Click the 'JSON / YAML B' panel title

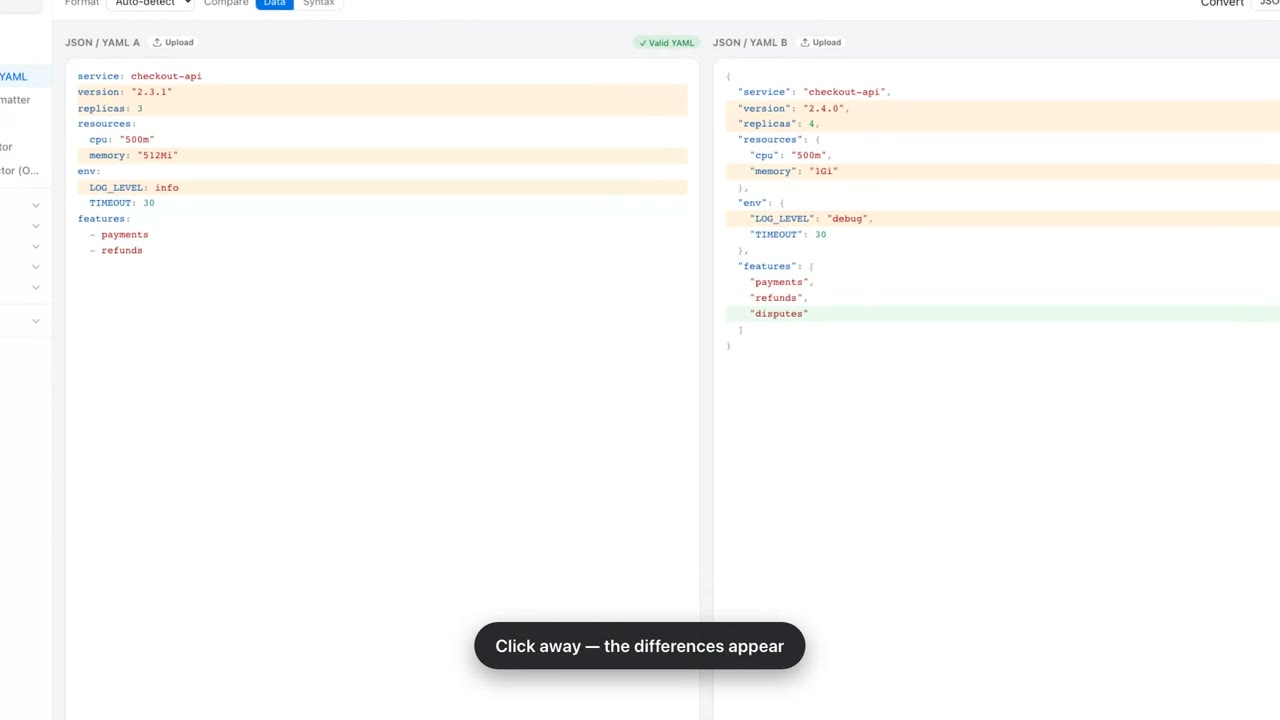(750, 42)
